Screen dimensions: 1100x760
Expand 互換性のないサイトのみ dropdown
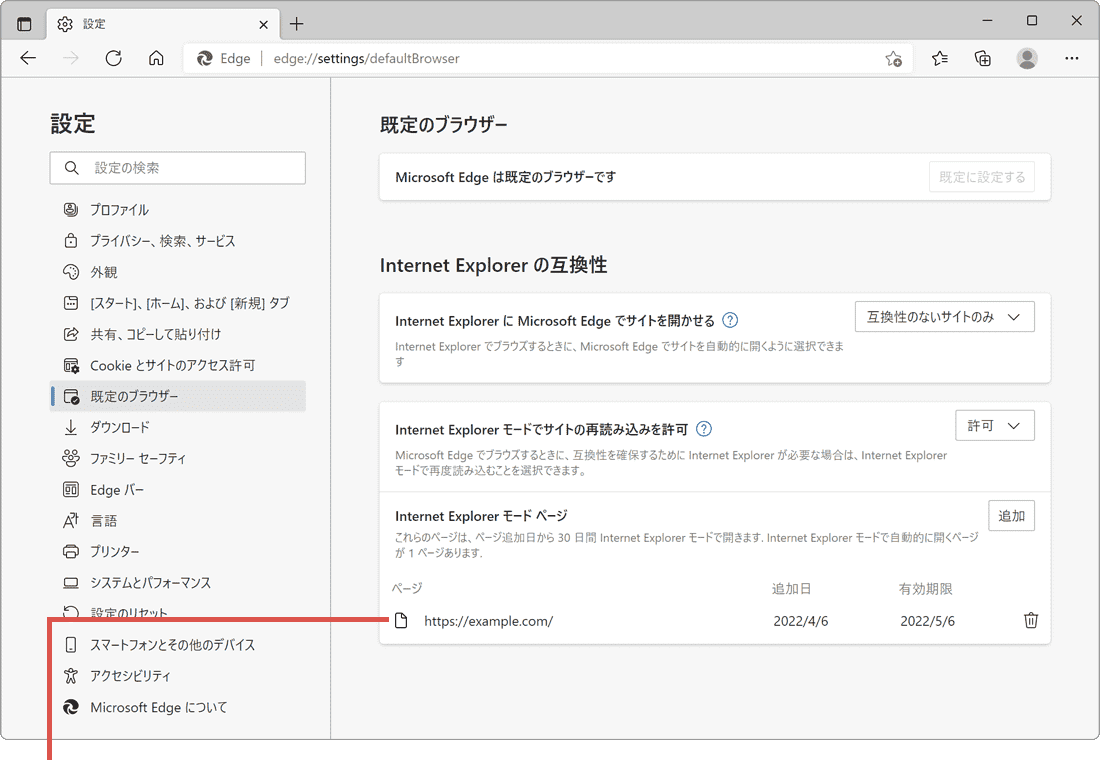tap(944, 316)
